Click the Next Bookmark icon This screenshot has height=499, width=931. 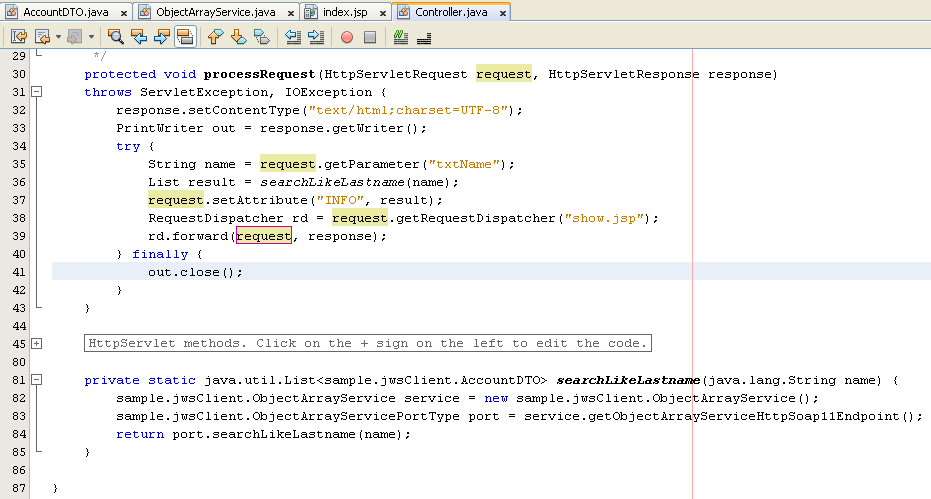coord(239,37)
